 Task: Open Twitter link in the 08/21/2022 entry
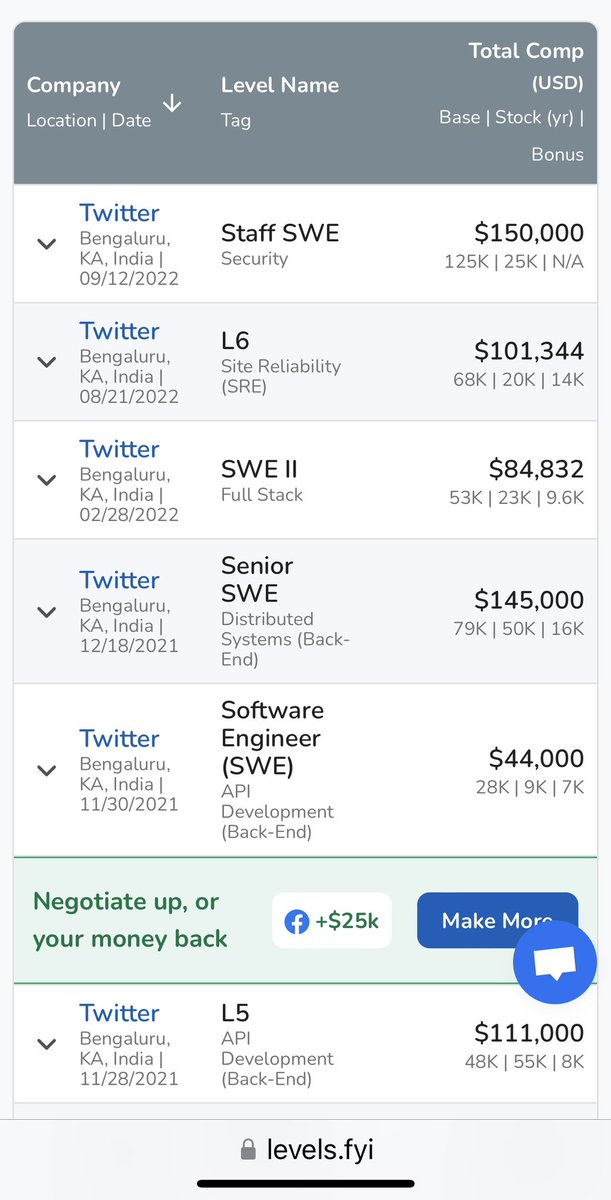[x=119, y=331]
